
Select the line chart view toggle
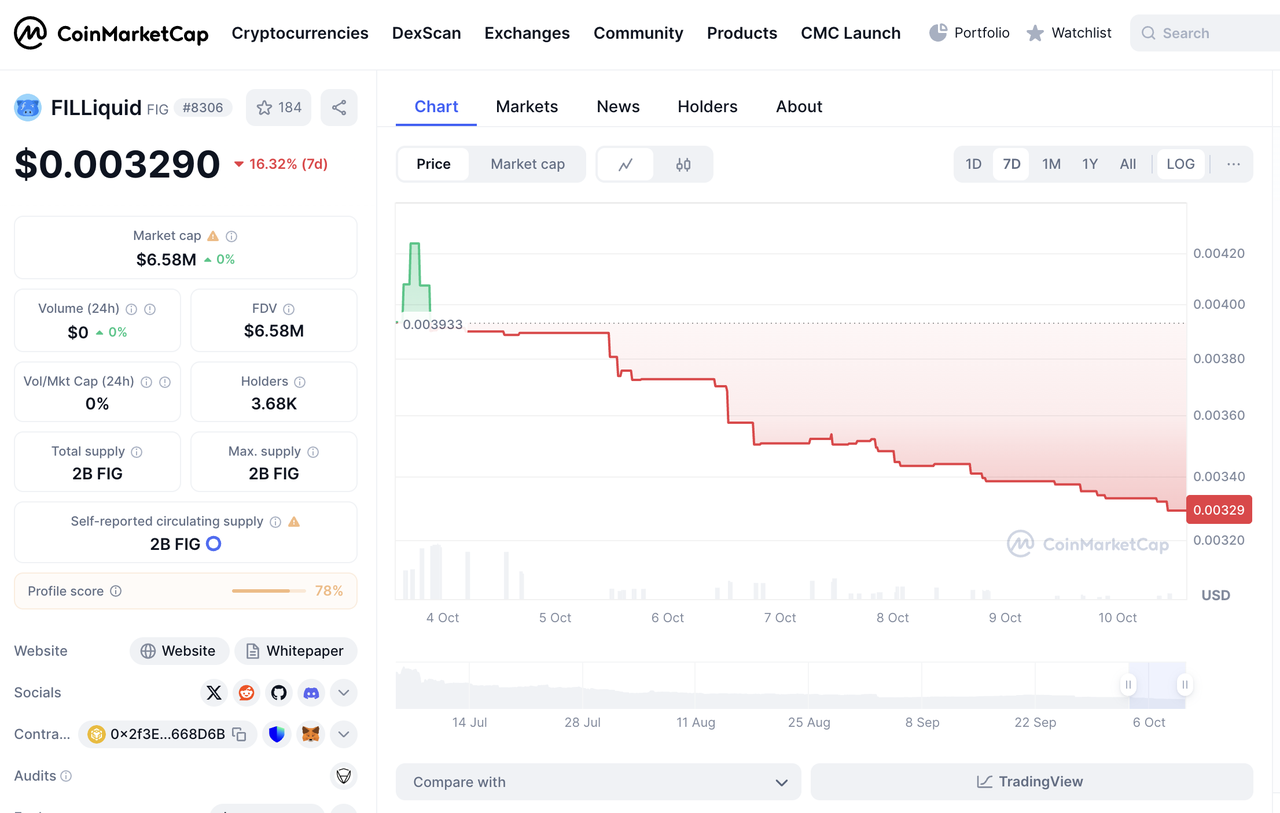[626, 164]
